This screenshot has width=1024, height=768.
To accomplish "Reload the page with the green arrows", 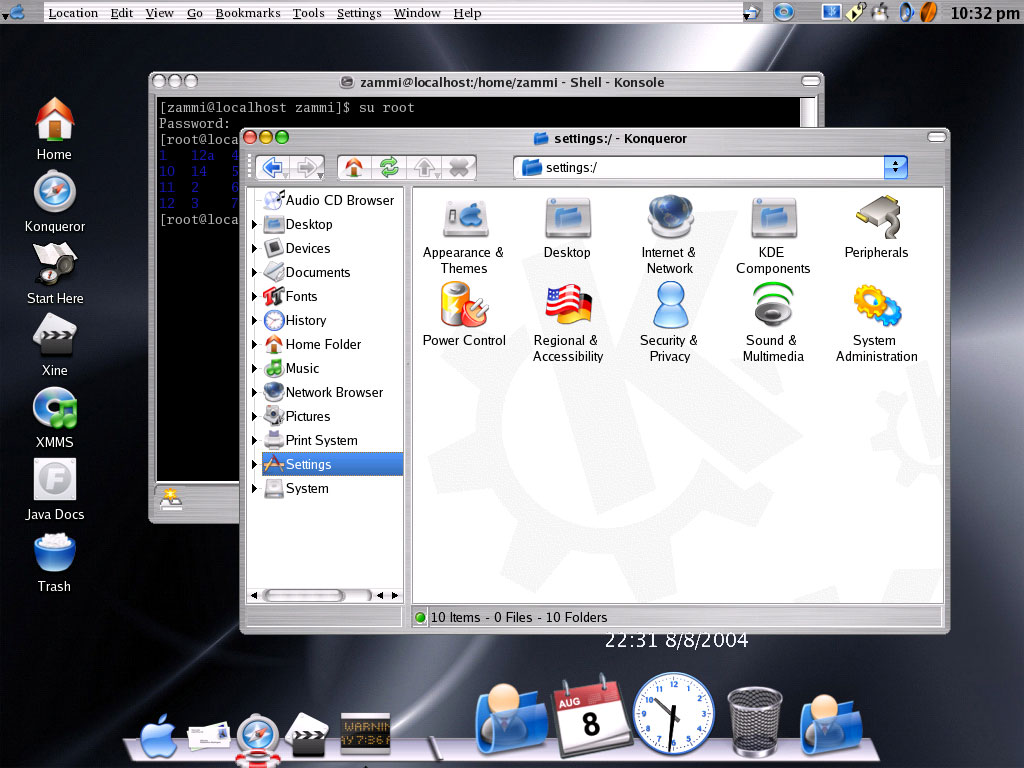I will tap(389, 168).
